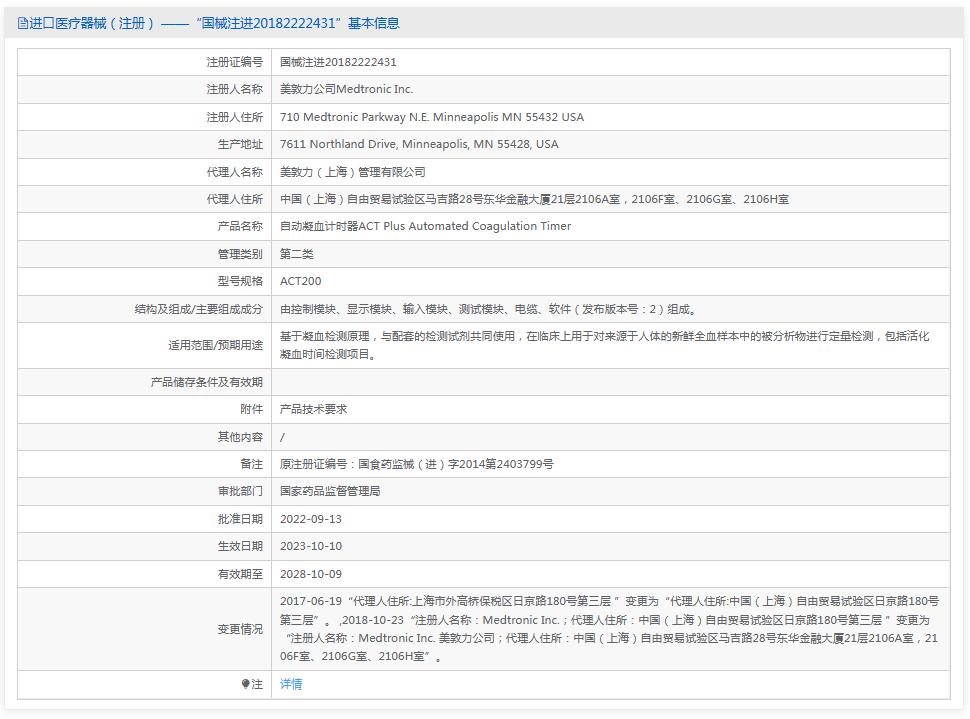Select change history text beginning 2017-06-19
This screenshot has width=970, height=719.
point(609,629)
